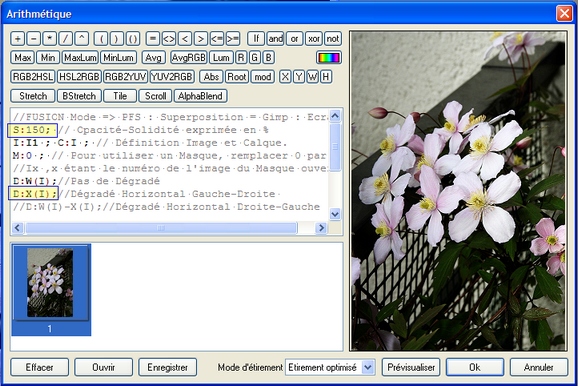Click in the formula script editor
This screenshot has height=386, width=578.
coord(170,164)
